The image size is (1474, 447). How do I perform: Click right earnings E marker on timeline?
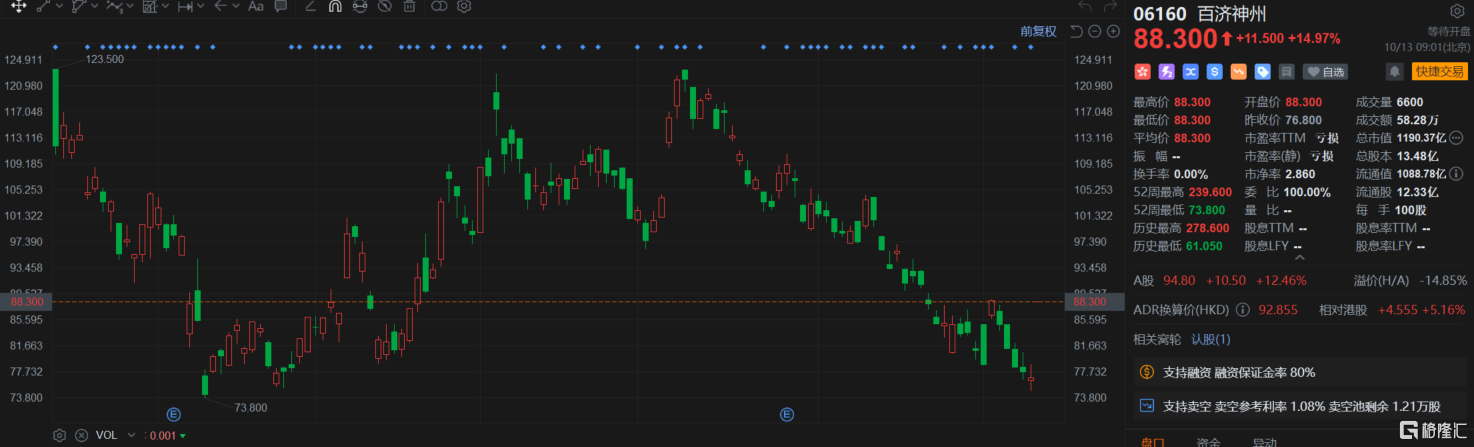786,414
